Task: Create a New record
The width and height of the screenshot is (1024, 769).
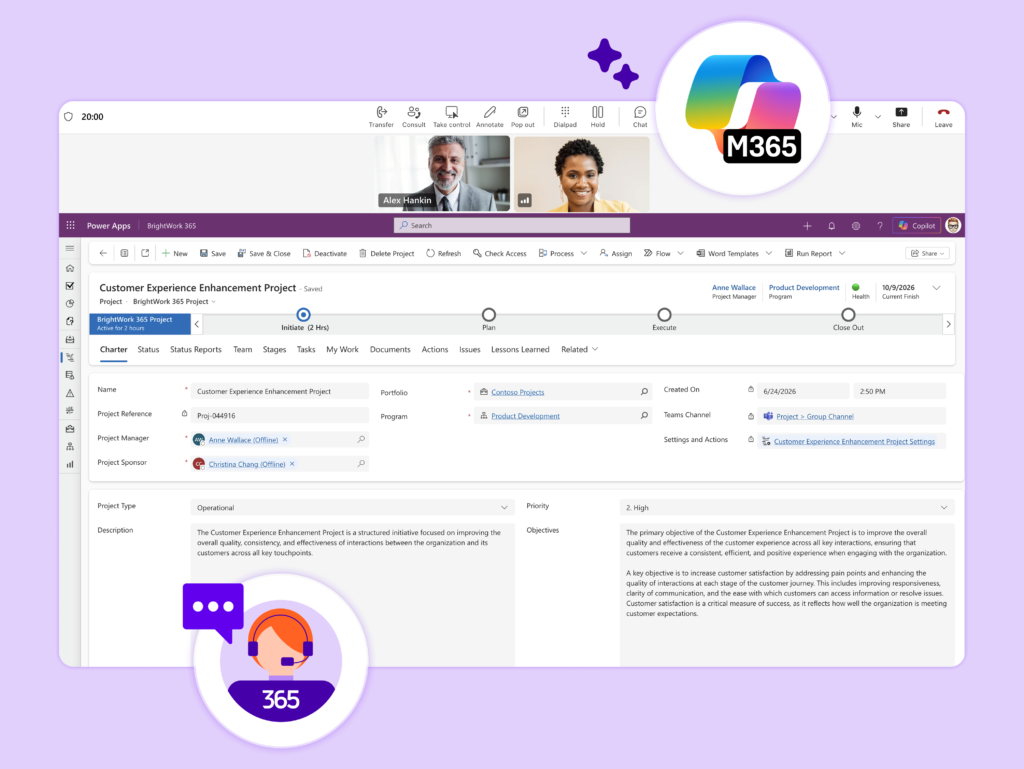Action: tap(174, 253)
